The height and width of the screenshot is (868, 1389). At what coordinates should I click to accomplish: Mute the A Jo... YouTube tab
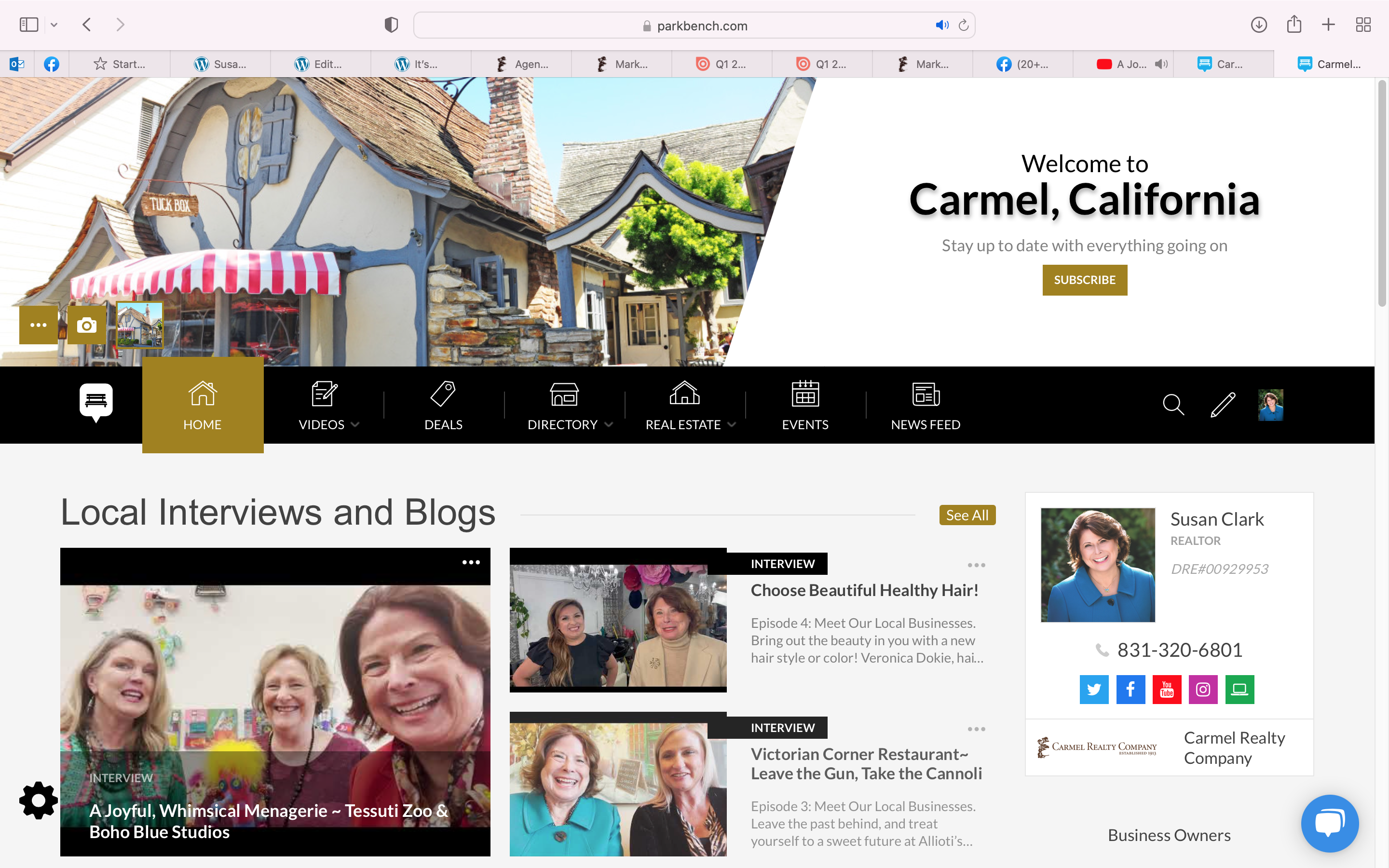[1161, 64]
